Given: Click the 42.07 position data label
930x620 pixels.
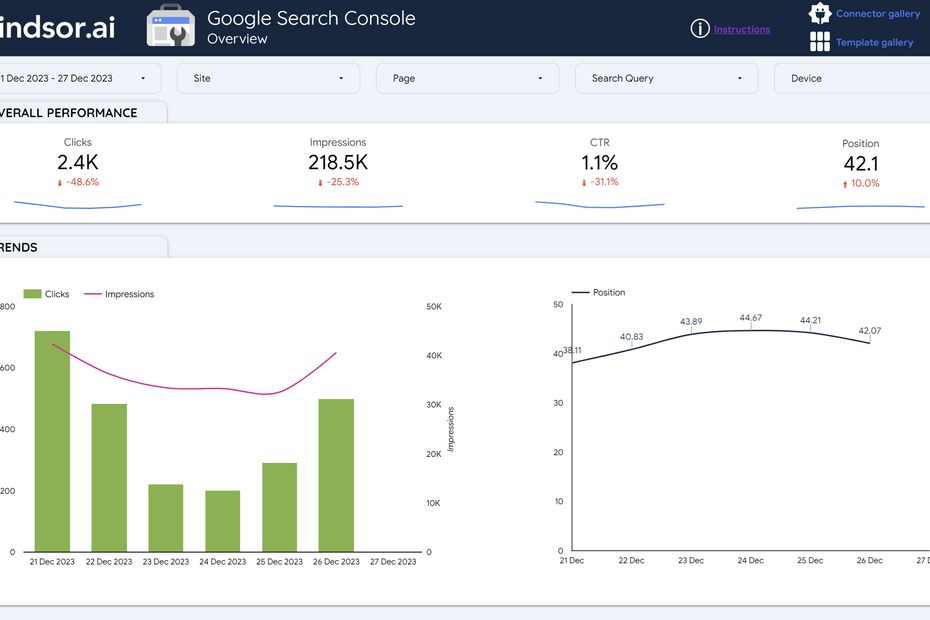Looking at the screenshot, I should coord(870,330).
